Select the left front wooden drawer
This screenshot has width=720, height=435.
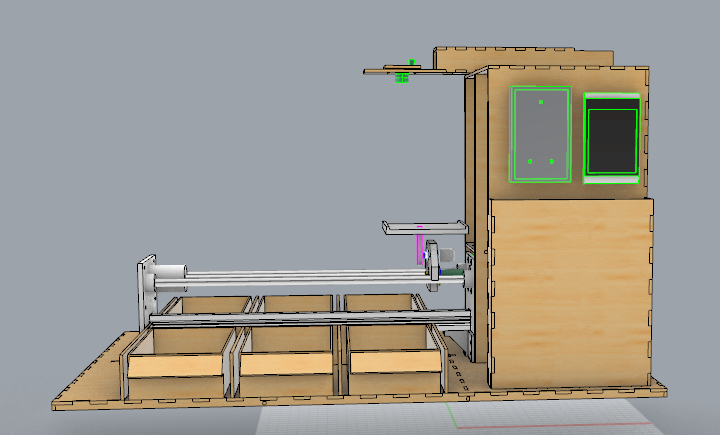click(175, 366)
